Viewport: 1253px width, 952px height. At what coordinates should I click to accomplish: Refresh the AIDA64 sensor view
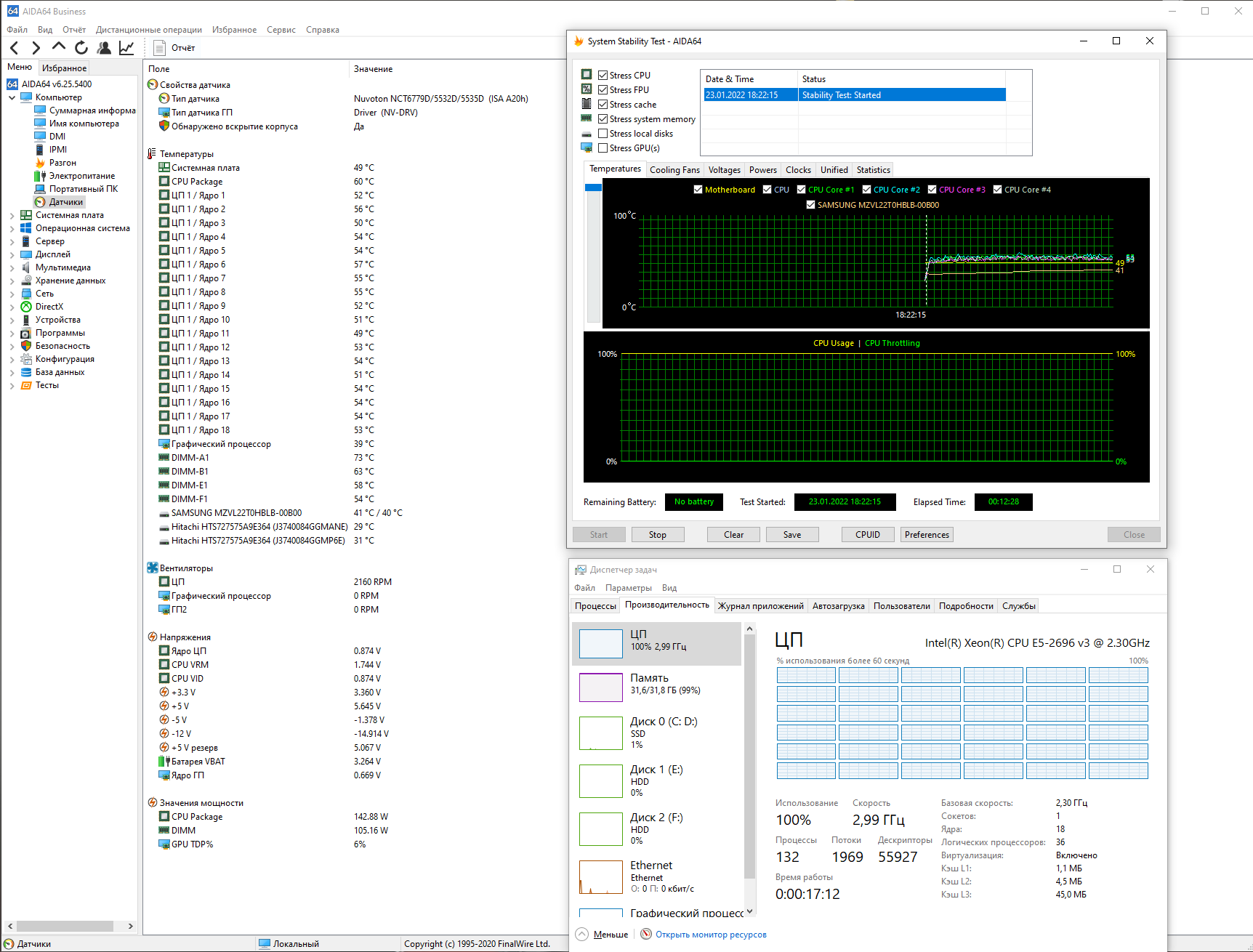(81, 48)
